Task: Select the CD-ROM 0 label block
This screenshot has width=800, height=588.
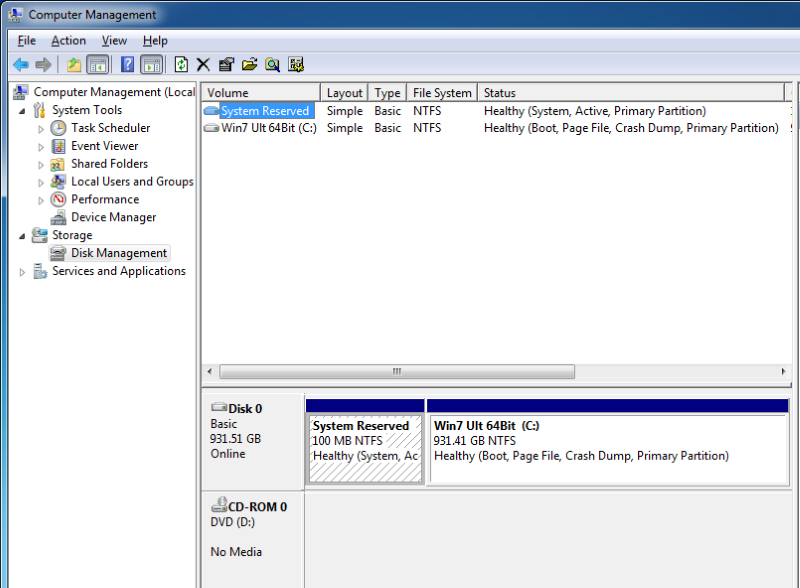Action: click(253, 540)
